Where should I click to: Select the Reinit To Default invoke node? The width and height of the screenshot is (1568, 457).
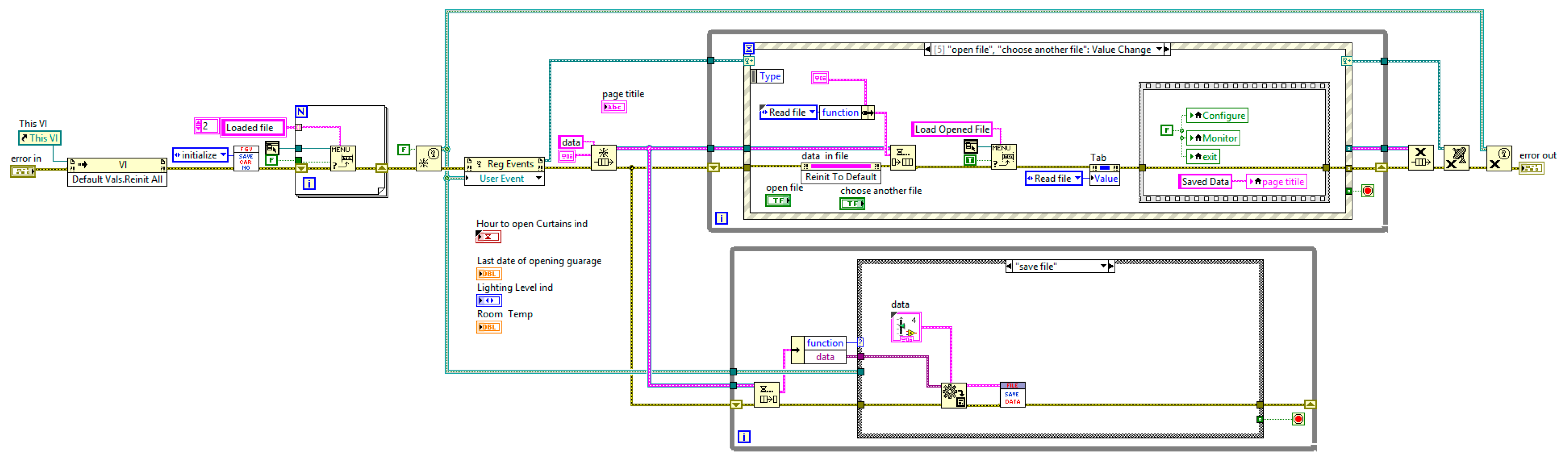pyautogui.click(x=841, y=177)
